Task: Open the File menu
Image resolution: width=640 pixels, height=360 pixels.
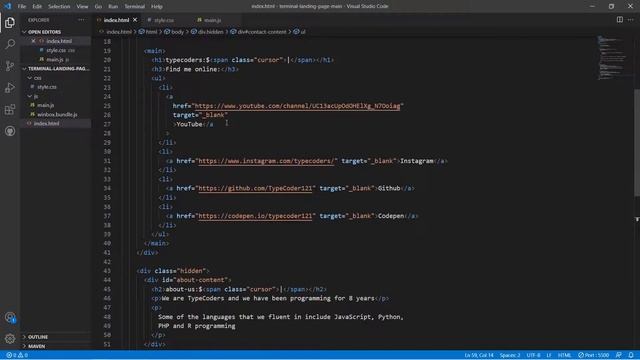Action: click(22, 6)
